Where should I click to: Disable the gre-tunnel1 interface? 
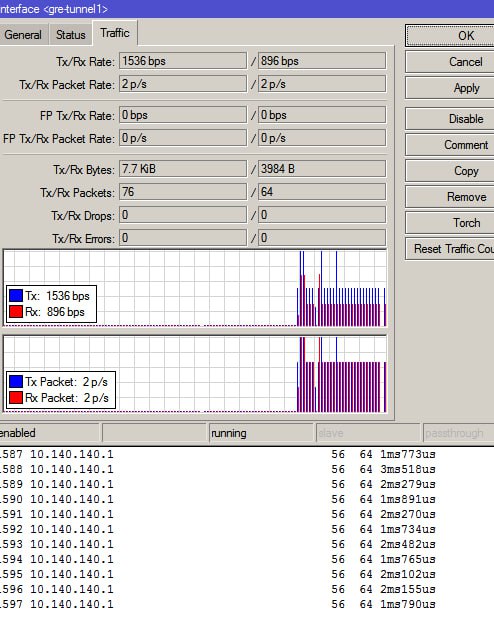point(450,119)
